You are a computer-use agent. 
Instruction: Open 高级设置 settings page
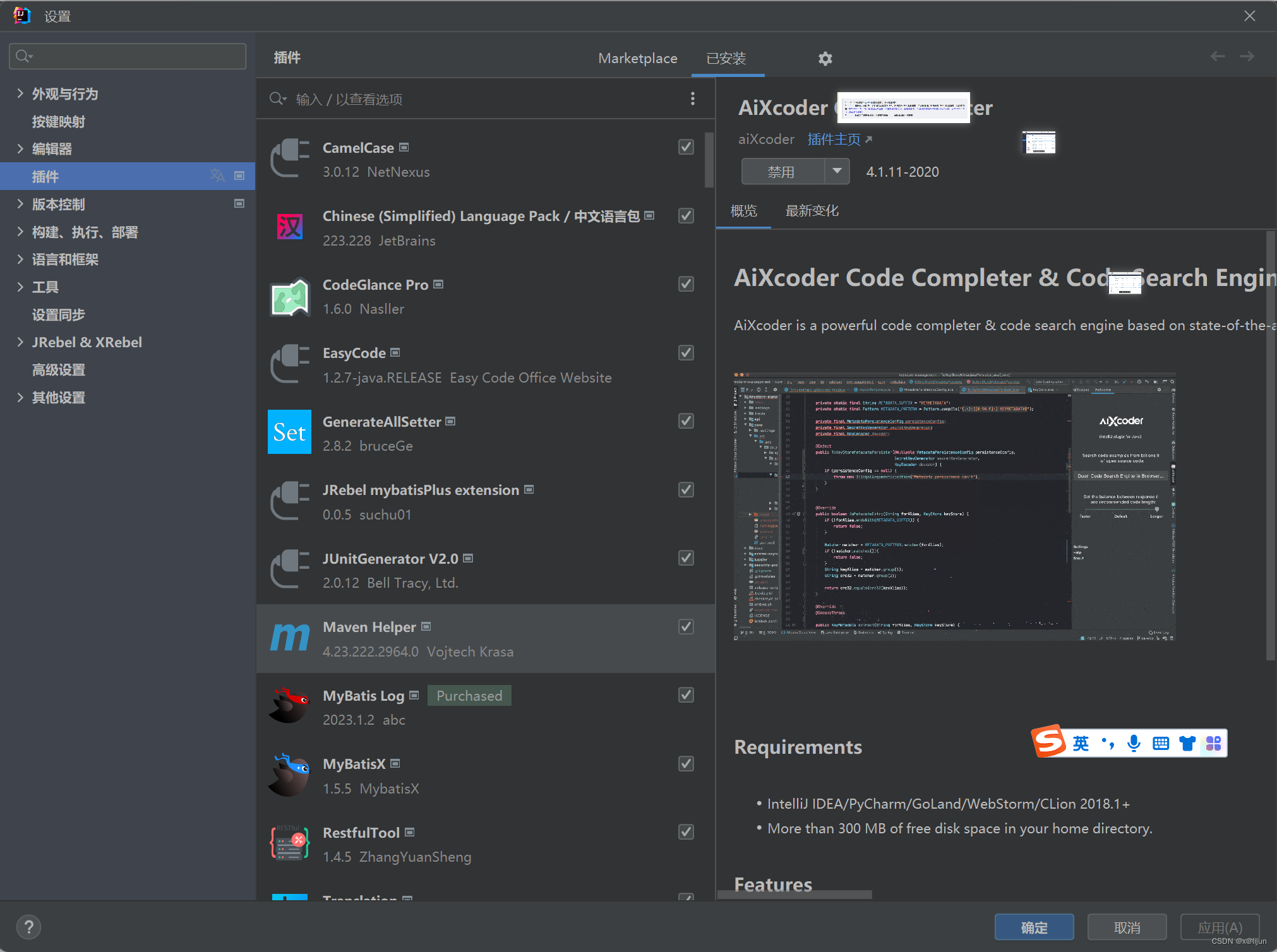[58, 369]
